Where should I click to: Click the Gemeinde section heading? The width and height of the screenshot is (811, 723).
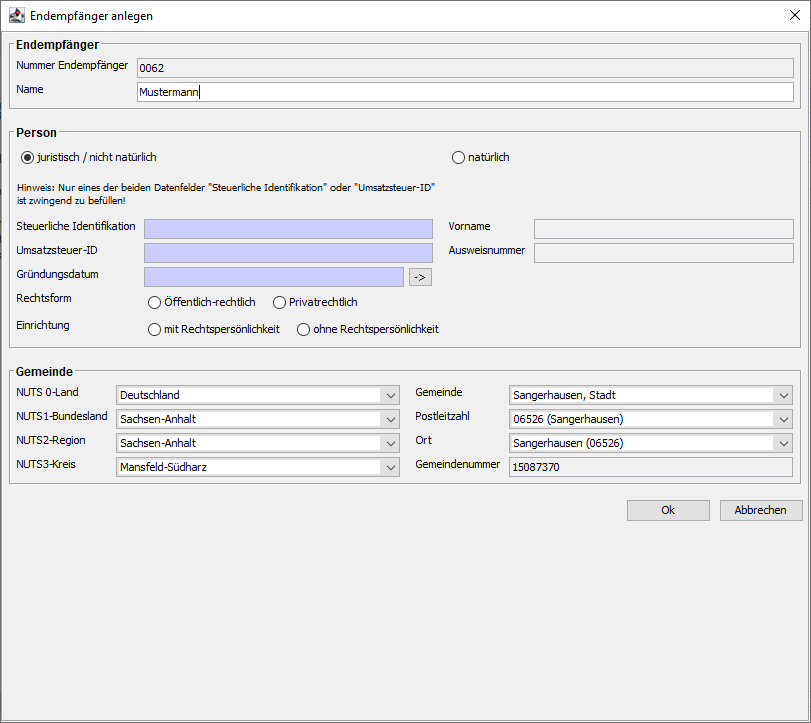point(44,372)
